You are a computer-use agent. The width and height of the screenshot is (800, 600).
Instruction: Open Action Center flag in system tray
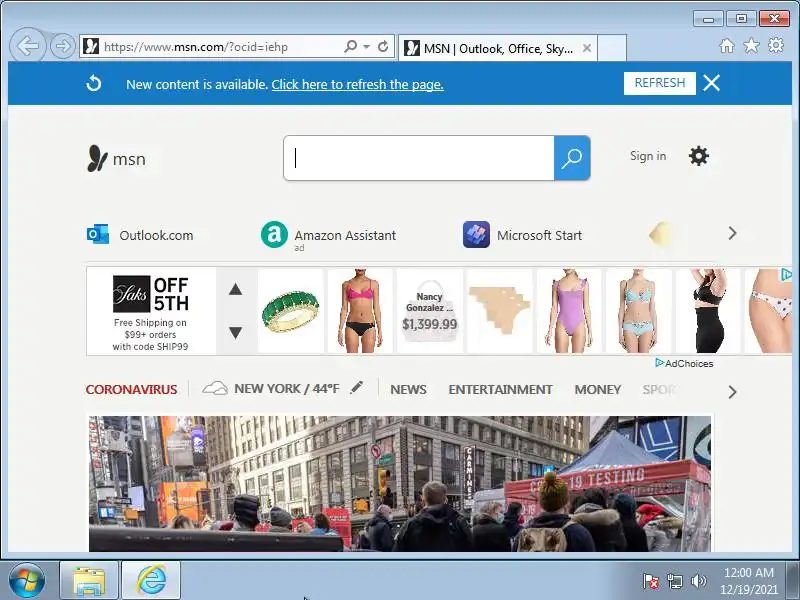651,581
